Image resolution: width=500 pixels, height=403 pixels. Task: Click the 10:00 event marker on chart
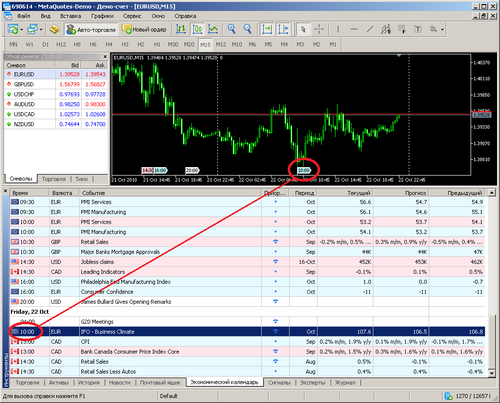coord(304,170)
